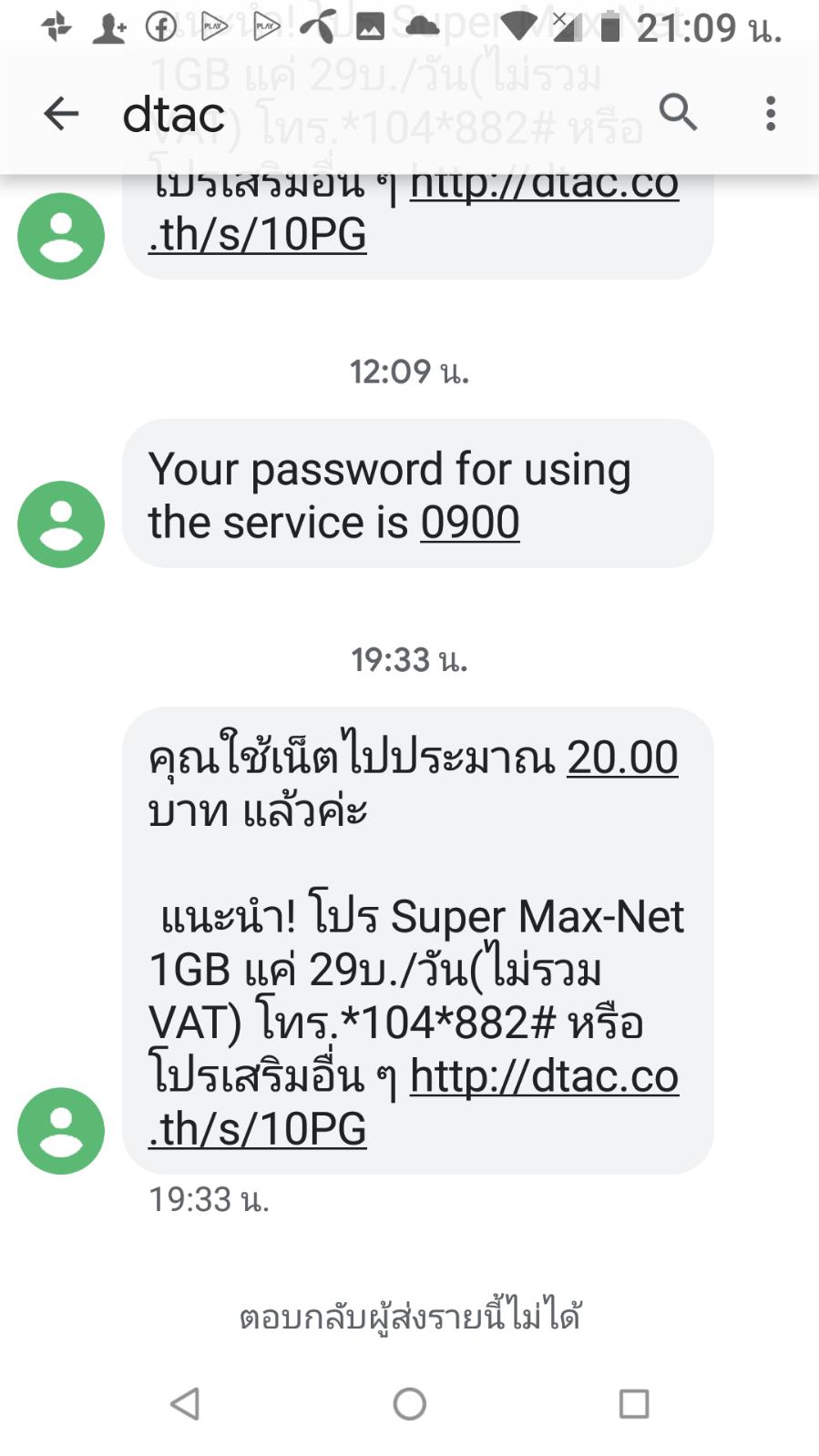Tap contact avatar beside top message

coord(61,236)
